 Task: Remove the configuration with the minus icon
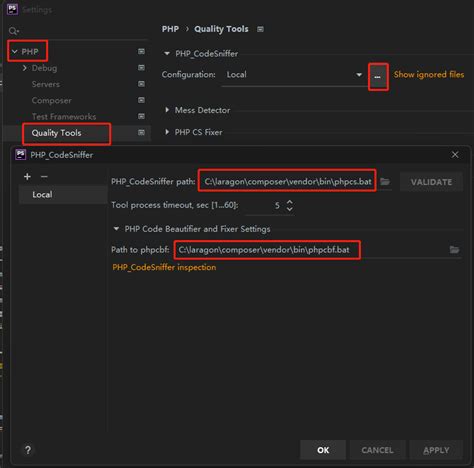[44, 176]
